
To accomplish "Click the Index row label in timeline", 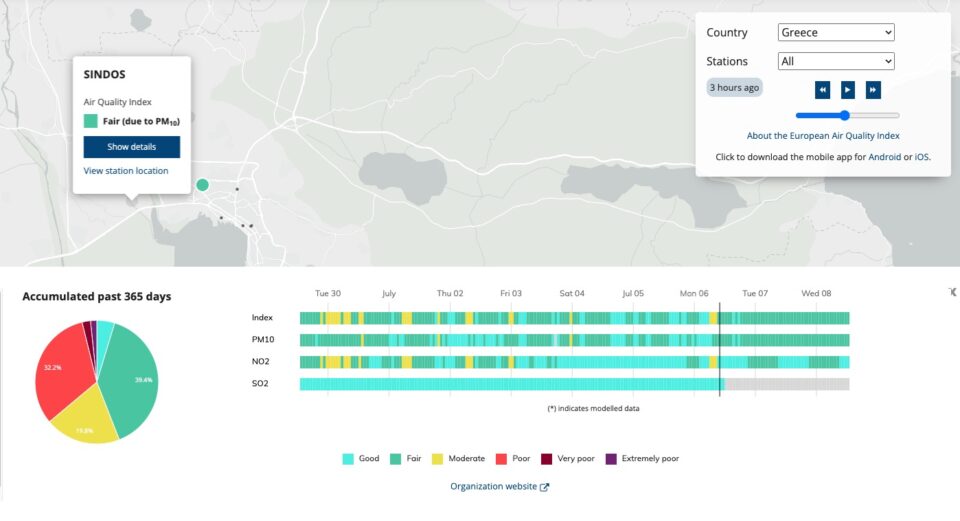I will (x=262, y=317).
